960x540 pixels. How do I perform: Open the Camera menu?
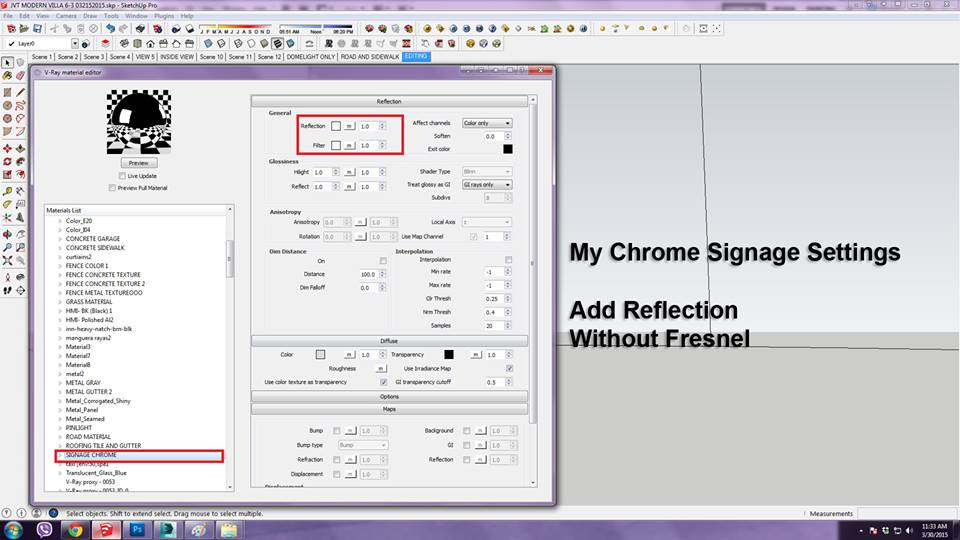66,16
